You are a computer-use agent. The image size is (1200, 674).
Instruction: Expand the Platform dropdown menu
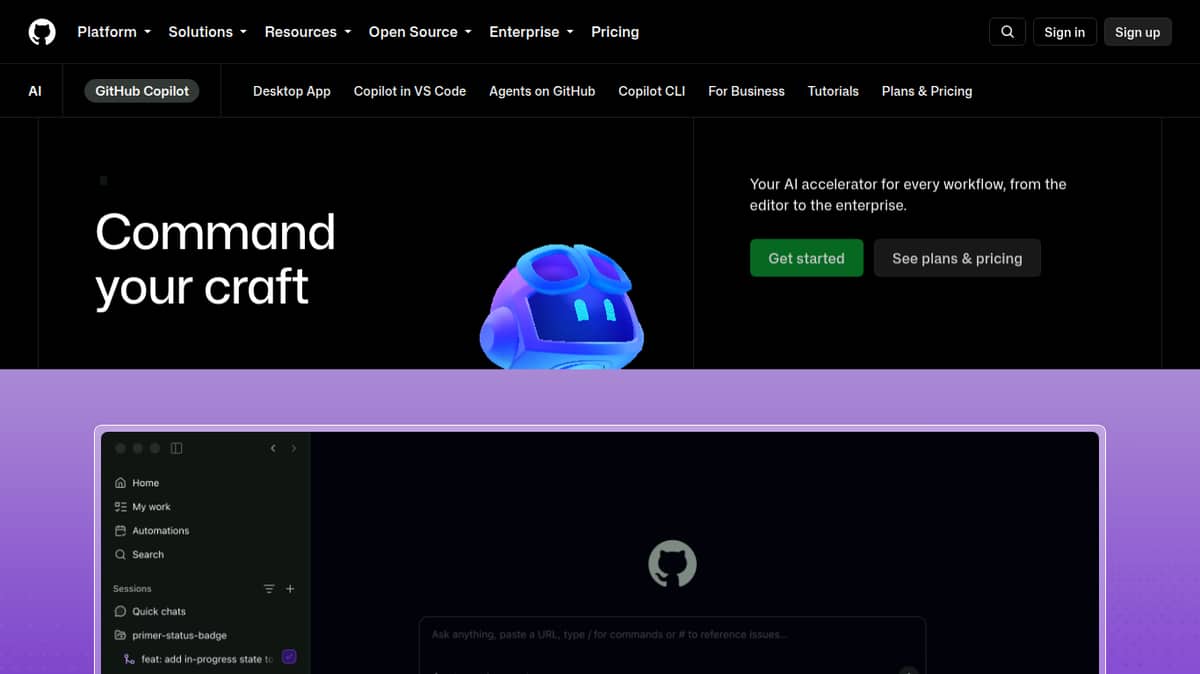click(114, 32)
